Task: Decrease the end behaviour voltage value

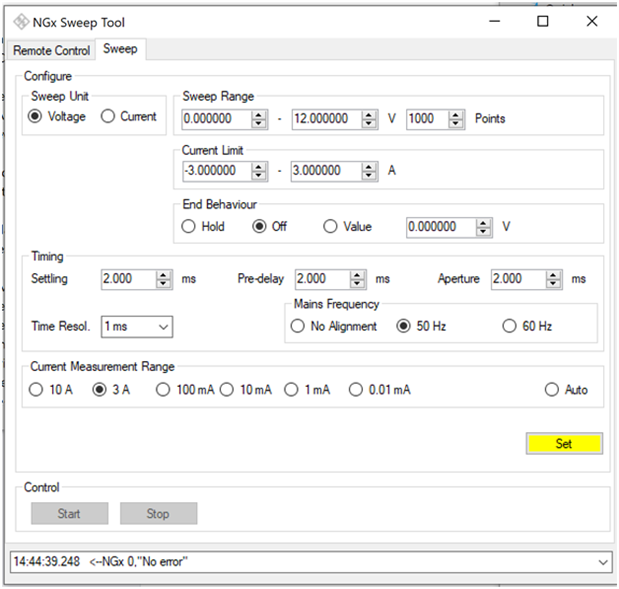Action: tap(483, 232)
